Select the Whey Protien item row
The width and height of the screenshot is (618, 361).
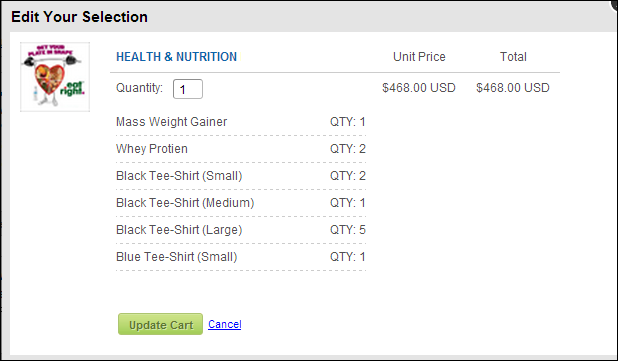(x=241, y=149)
